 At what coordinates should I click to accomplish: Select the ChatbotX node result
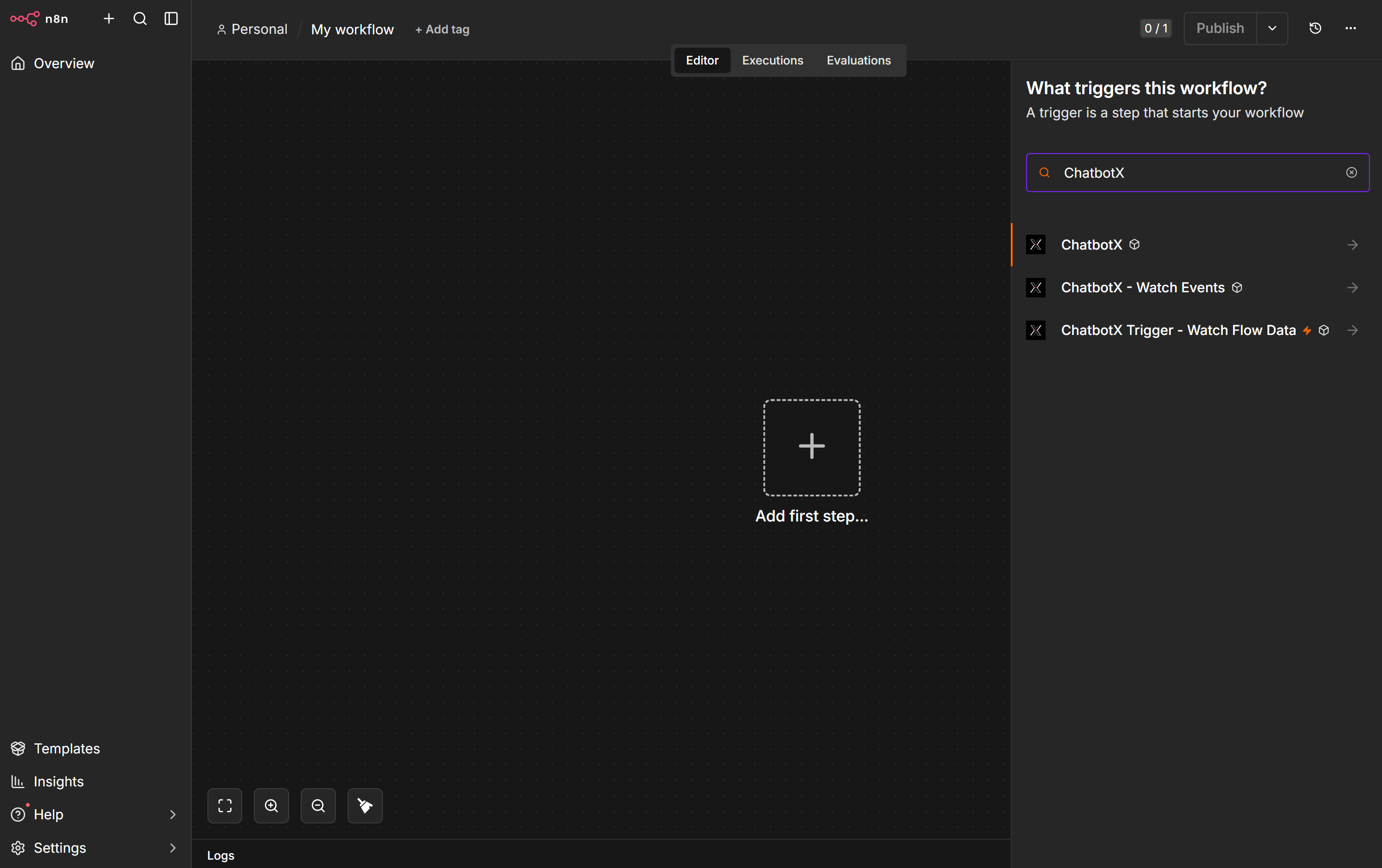(1196, 245)
